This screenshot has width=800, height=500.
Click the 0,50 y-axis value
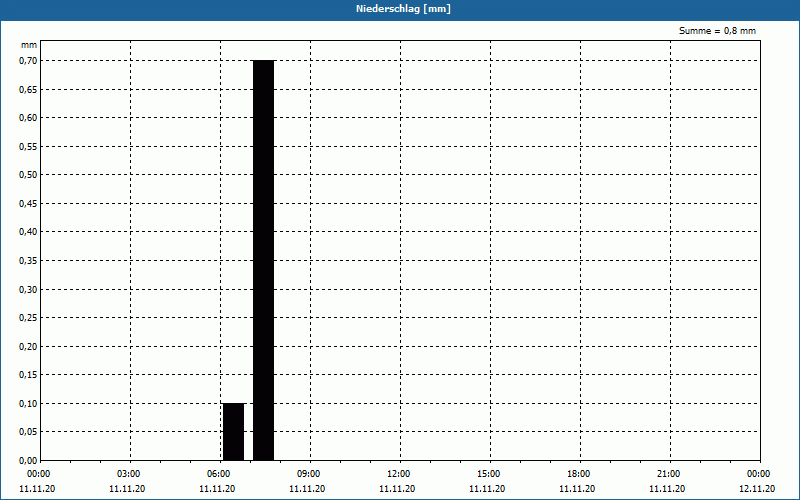click(28, 175)
